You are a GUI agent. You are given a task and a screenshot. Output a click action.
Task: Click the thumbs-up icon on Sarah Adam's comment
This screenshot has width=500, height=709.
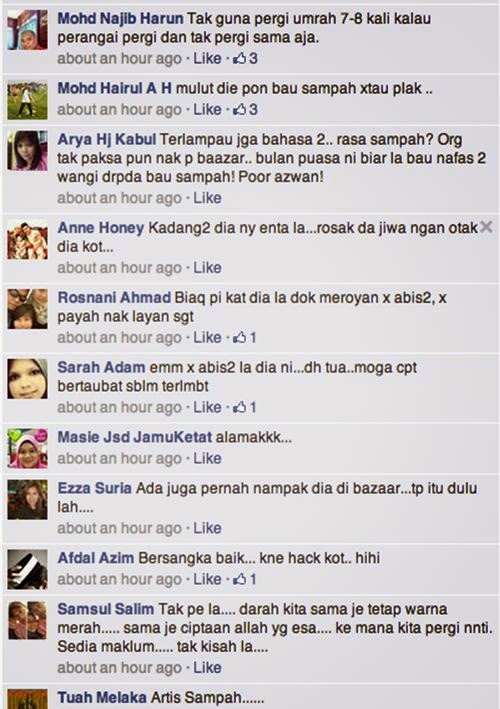pyautogui.click(x=239, y=407)
